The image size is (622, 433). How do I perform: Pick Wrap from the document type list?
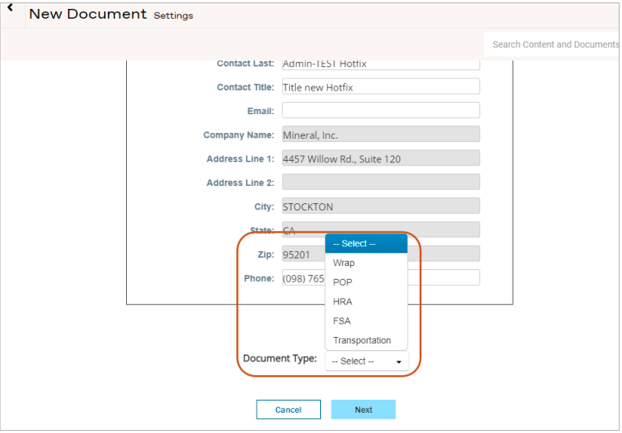tap(366, 263)
